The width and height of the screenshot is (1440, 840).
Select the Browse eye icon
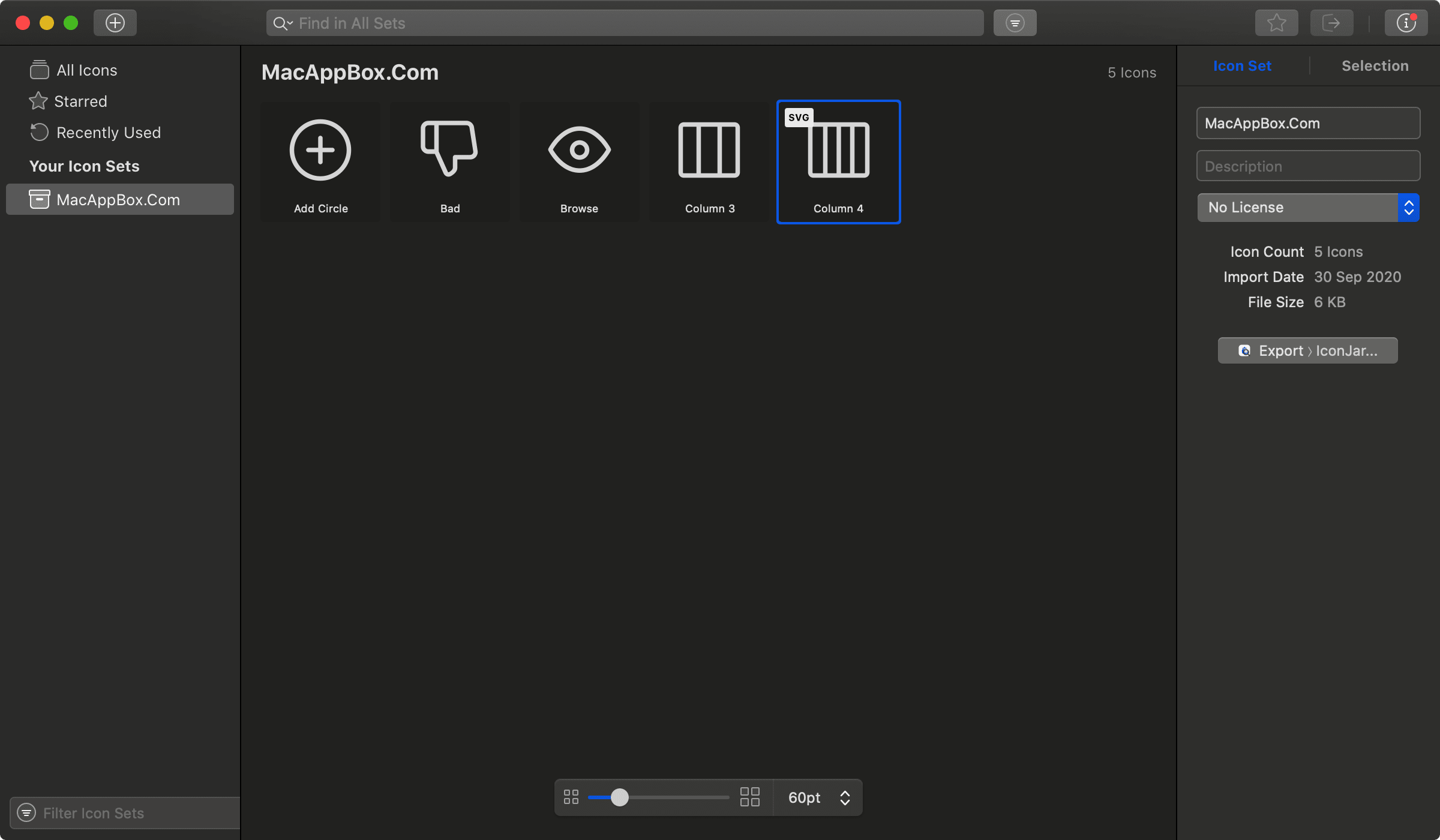(579, 162)
